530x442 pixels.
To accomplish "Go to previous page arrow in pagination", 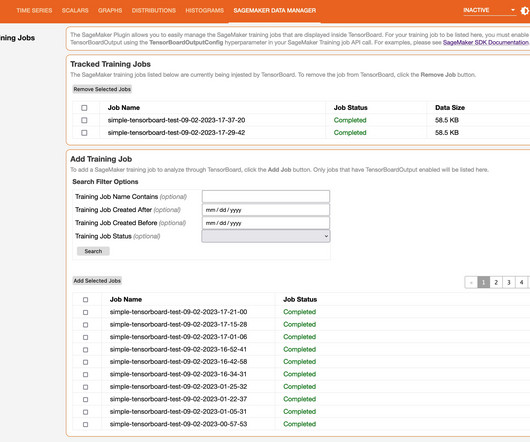I will [471, 282].
